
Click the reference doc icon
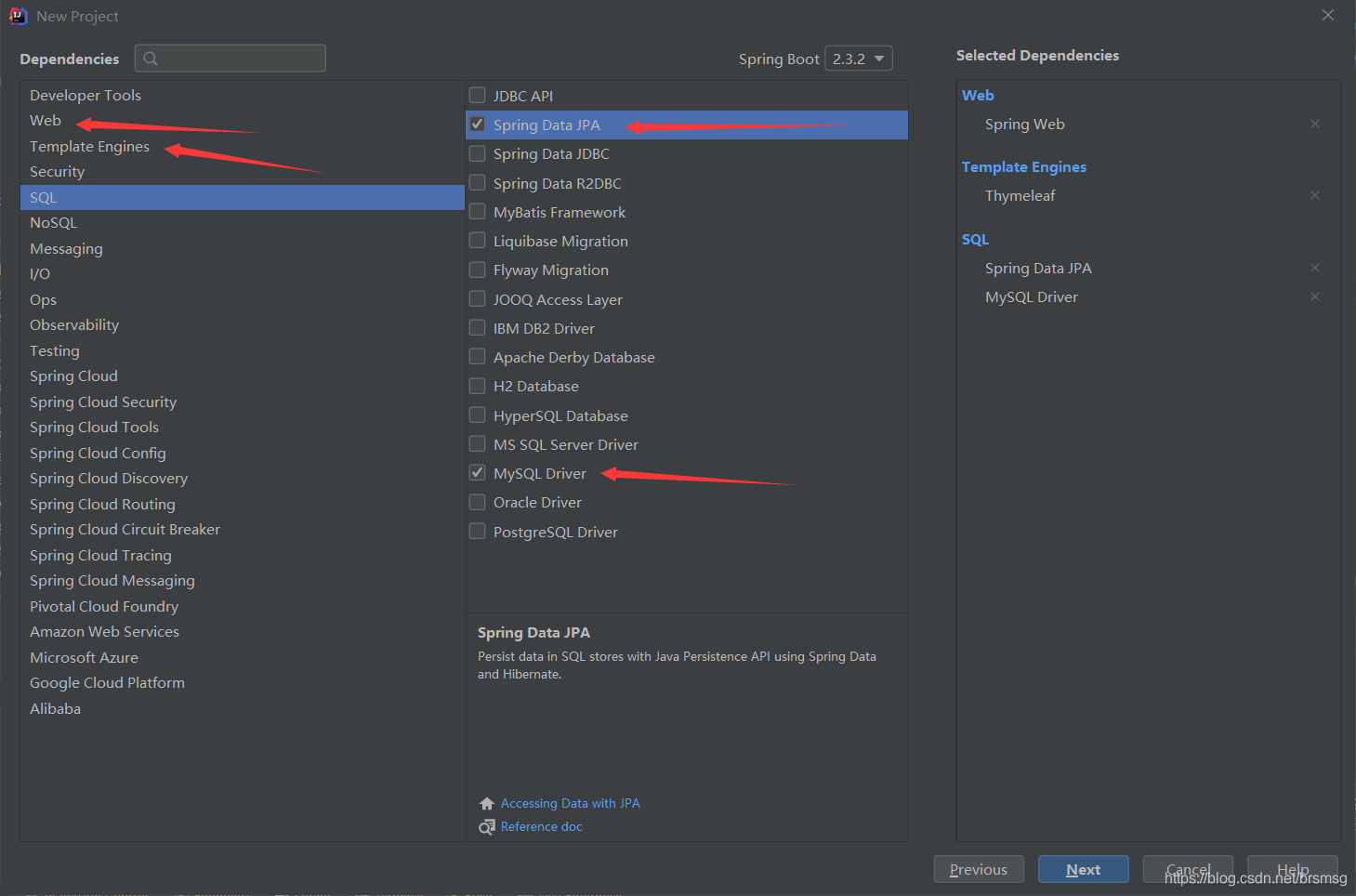[x=486, y=827]
